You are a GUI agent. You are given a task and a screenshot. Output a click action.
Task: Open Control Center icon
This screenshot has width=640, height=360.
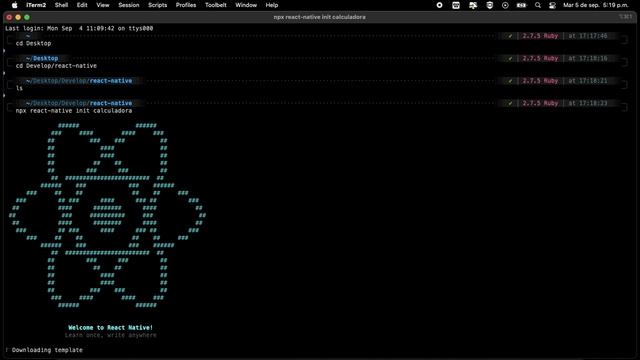552,5
